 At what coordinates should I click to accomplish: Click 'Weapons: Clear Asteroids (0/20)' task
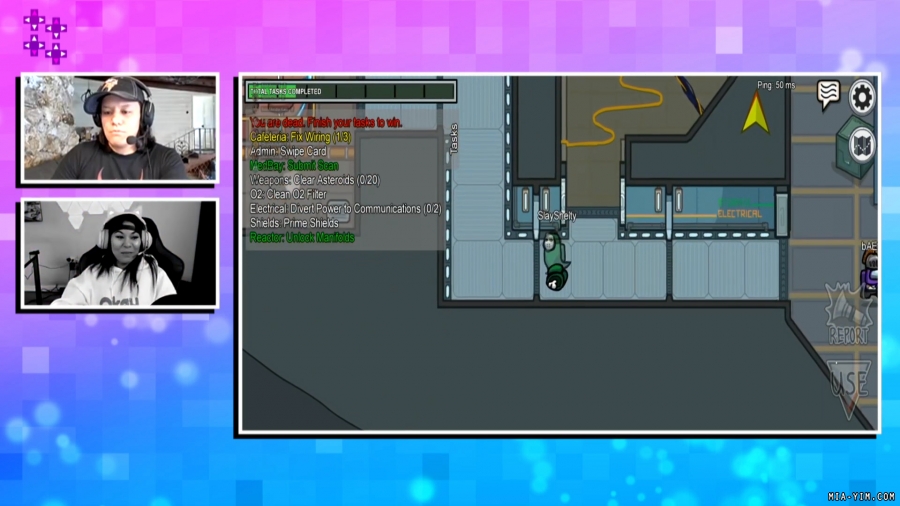pyautogui.click(x=315, y=180)
